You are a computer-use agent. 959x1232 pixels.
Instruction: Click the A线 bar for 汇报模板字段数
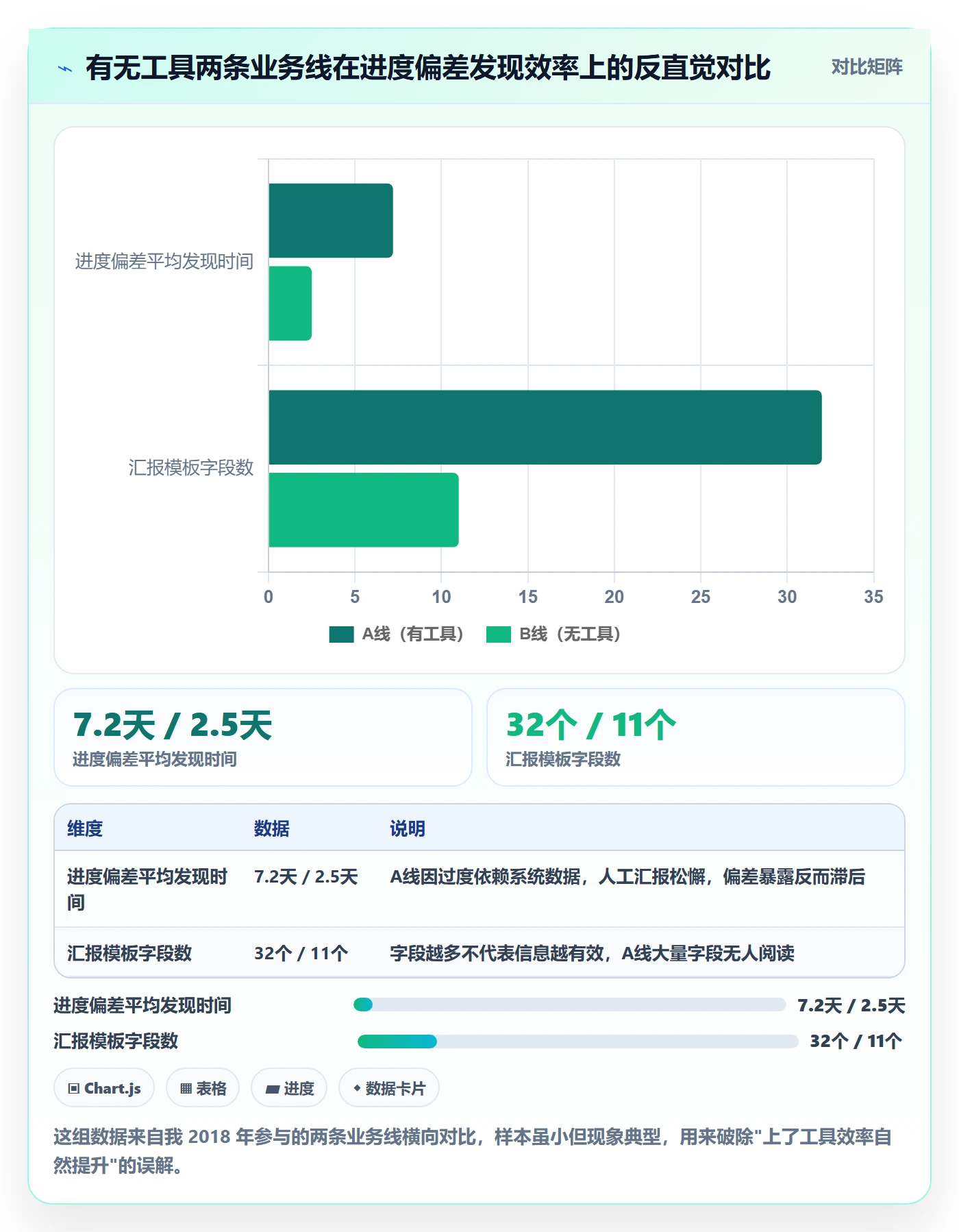point(545,428)
